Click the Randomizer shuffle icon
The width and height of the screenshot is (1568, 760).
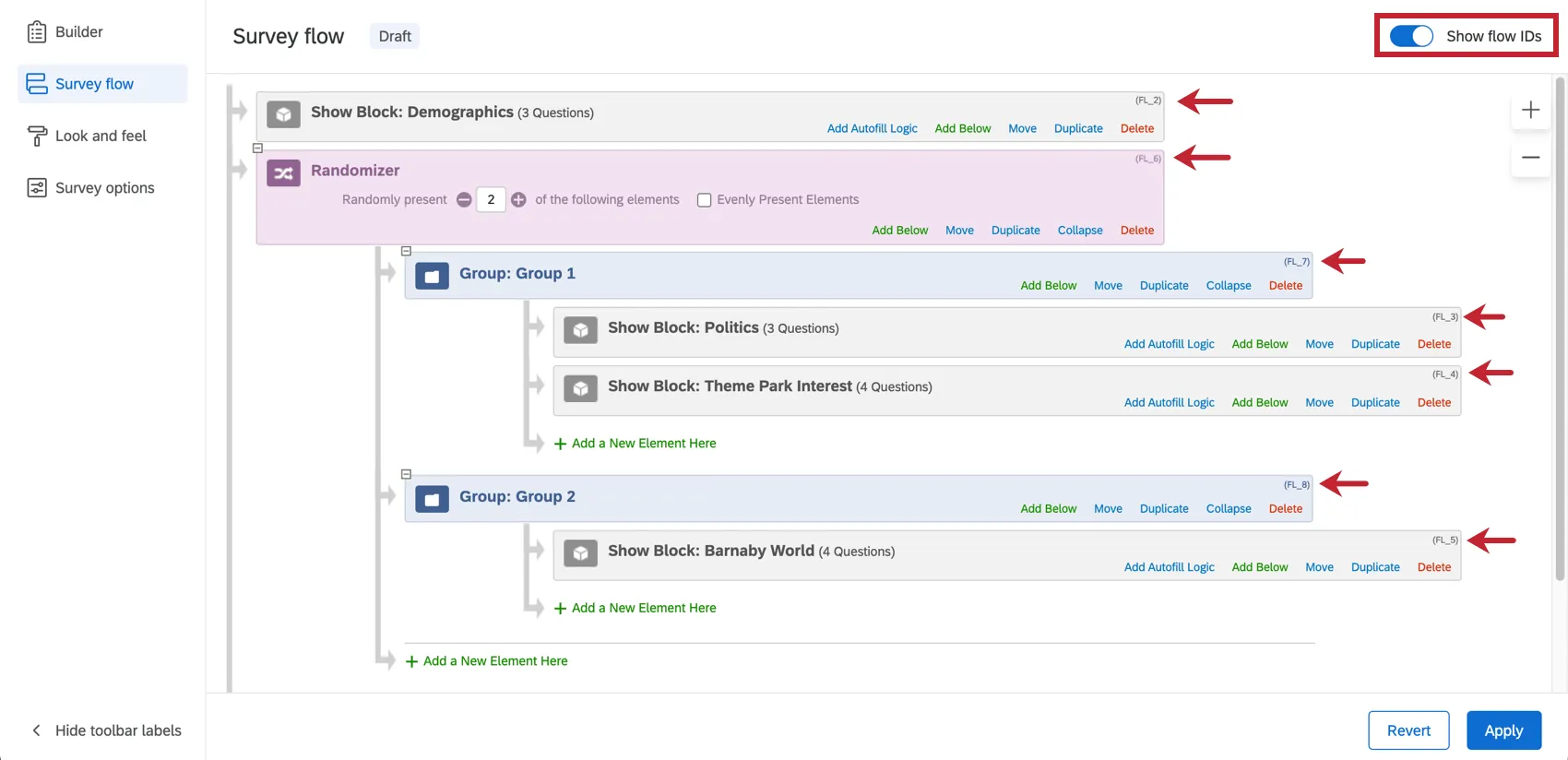pyautogui.click(x=283, y=172)
